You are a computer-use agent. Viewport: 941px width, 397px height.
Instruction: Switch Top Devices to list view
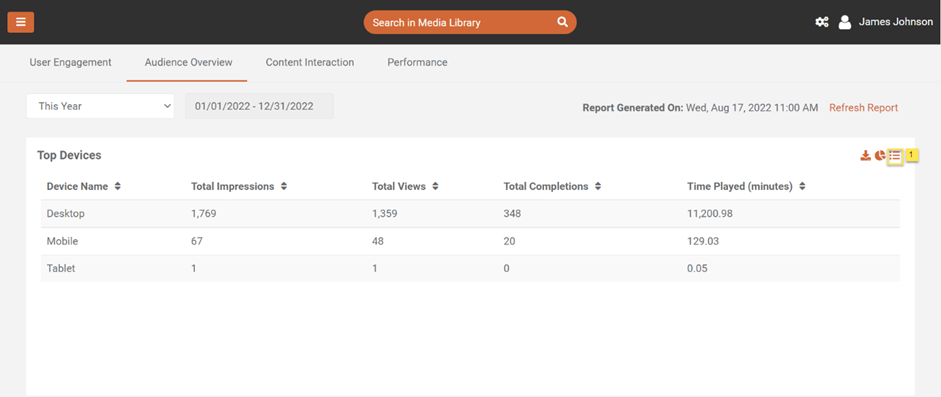[x=895, y=156]
